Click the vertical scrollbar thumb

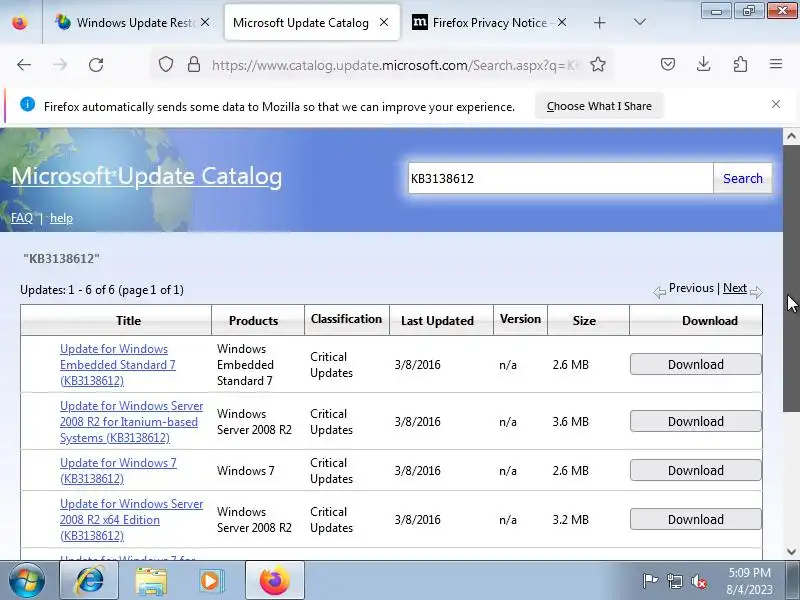click(791, 278)
